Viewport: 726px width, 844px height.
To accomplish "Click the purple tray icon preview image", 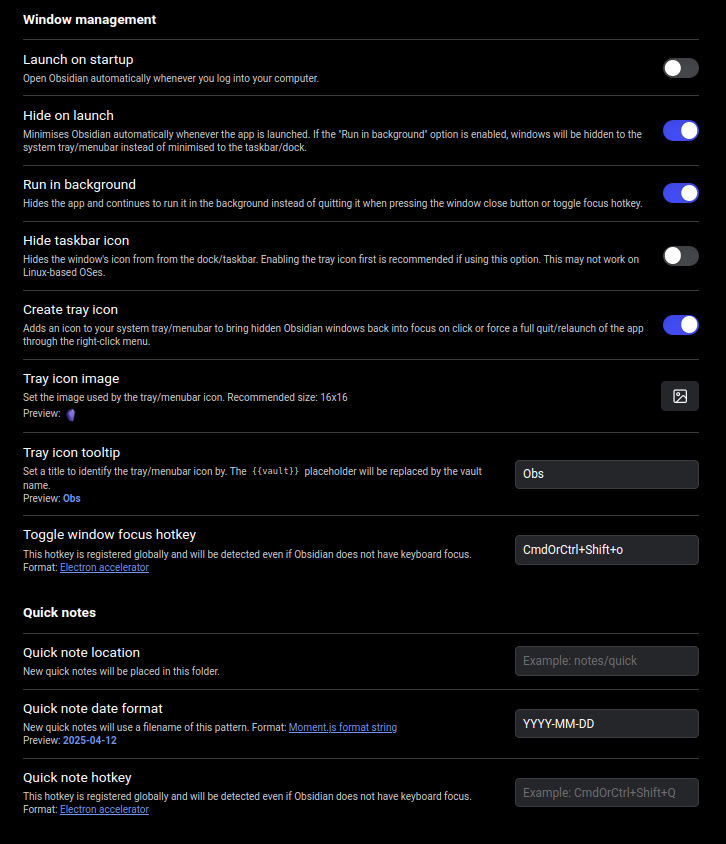I will click(x=71, y=414).
